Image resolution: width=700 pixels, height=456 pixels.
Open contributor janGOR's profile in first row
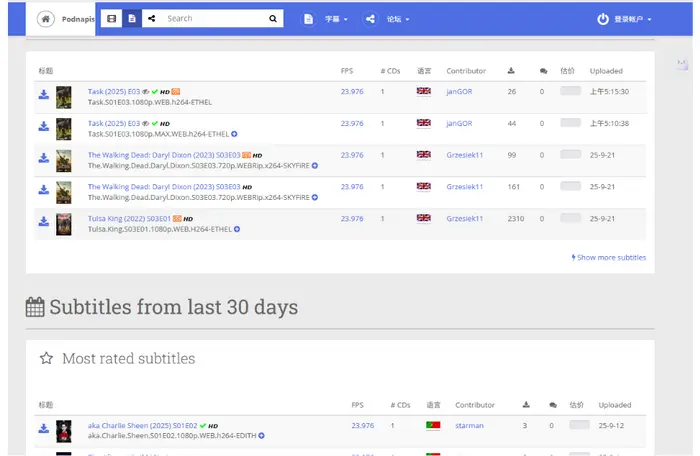pyautogui.click(x=459, y=92)
